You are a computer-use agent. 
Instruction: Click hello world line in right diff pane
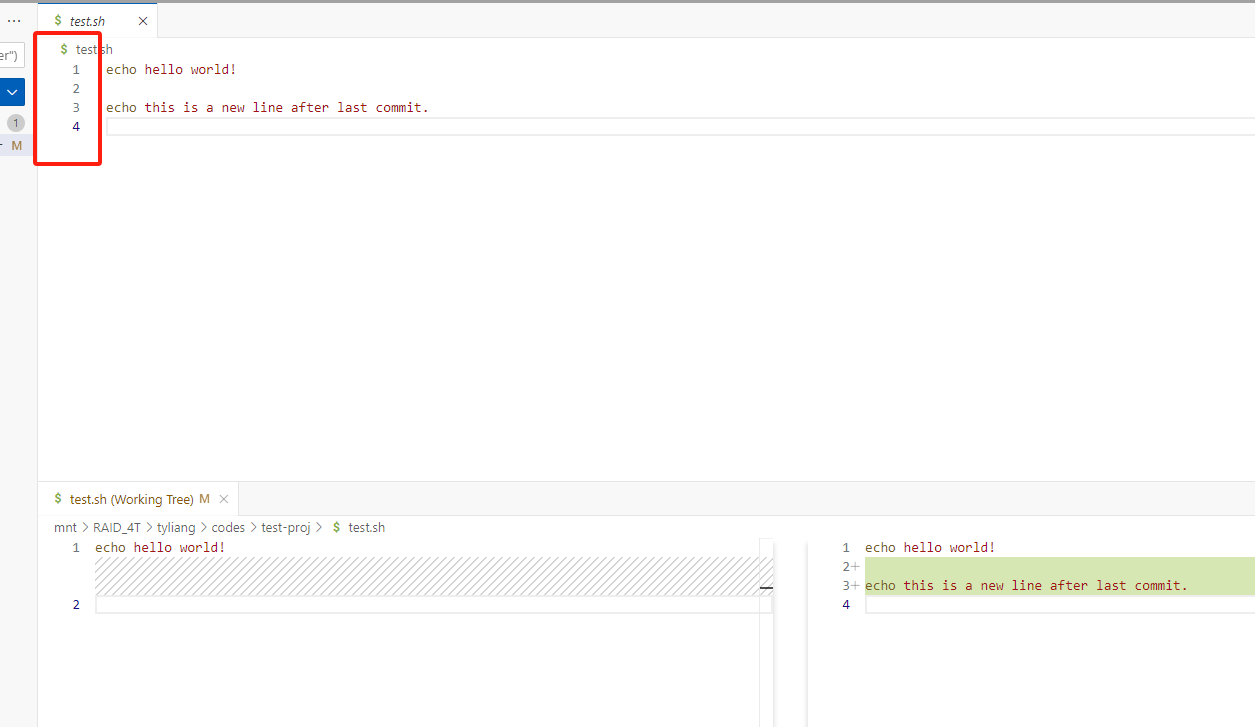(930, 548)
